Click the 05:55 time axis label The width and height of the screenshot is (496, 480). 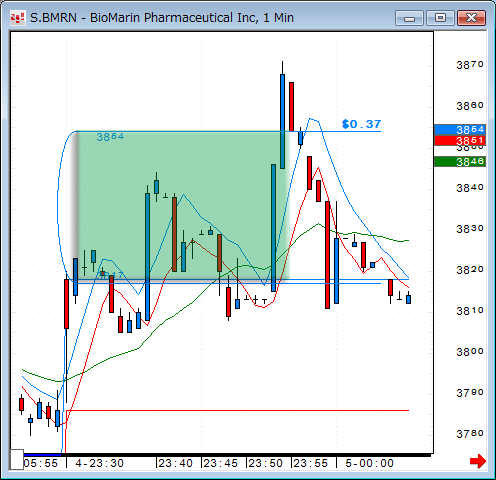41,463
